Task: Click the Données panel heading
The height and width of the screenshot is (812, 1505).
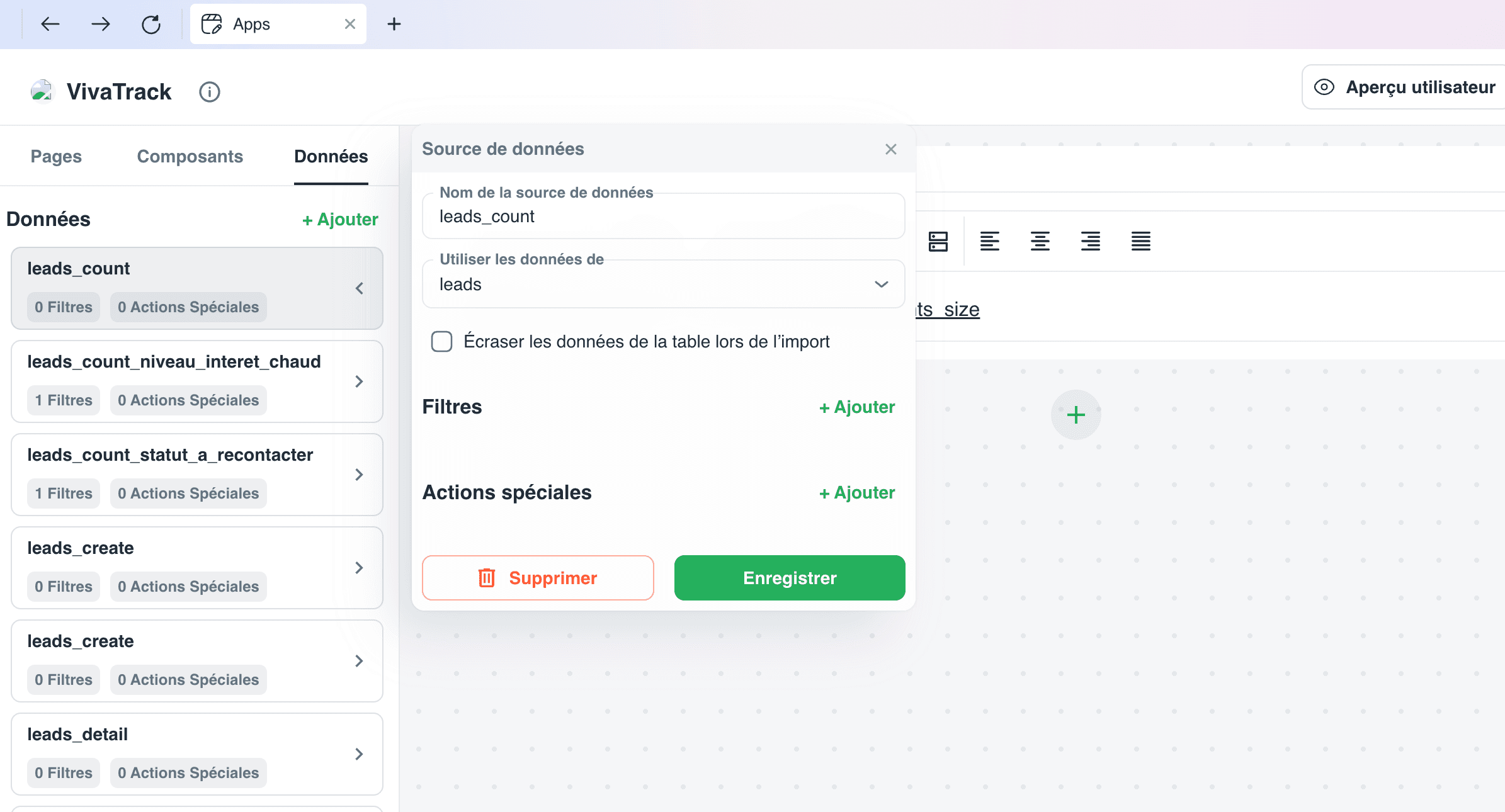Action: click(x=48, y=219)
